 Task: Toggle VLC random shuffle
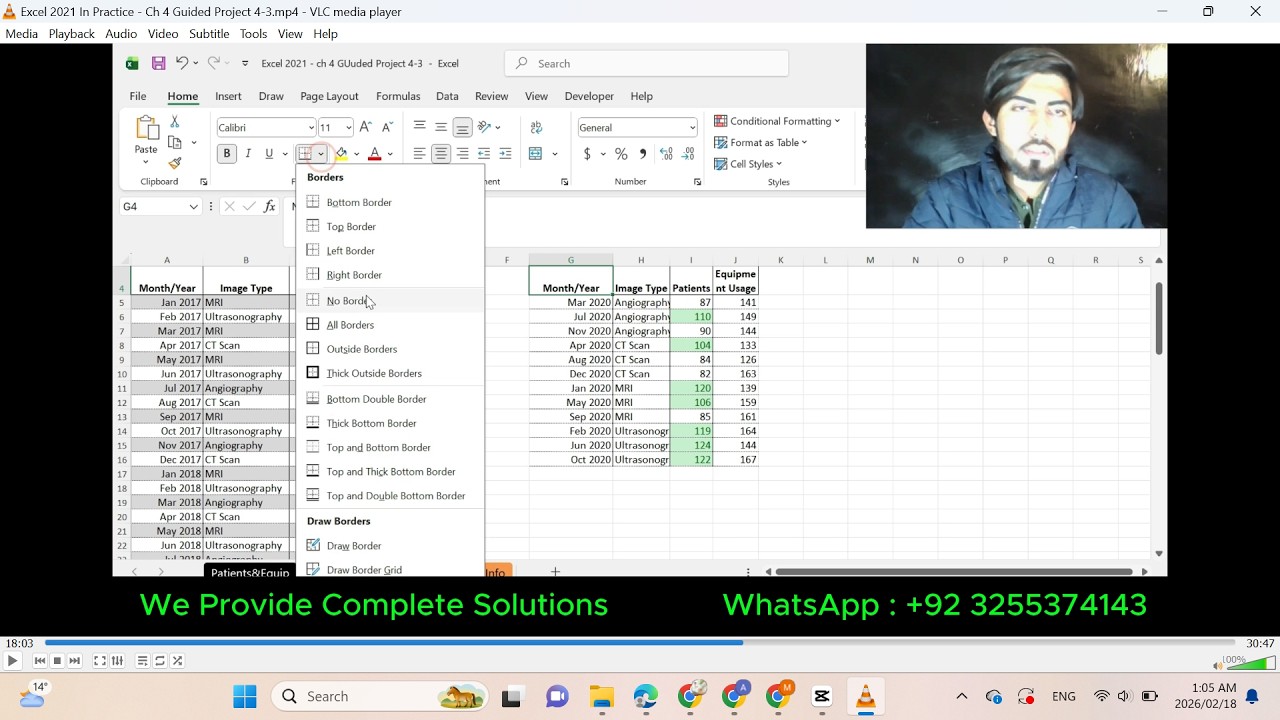point(177,661)
